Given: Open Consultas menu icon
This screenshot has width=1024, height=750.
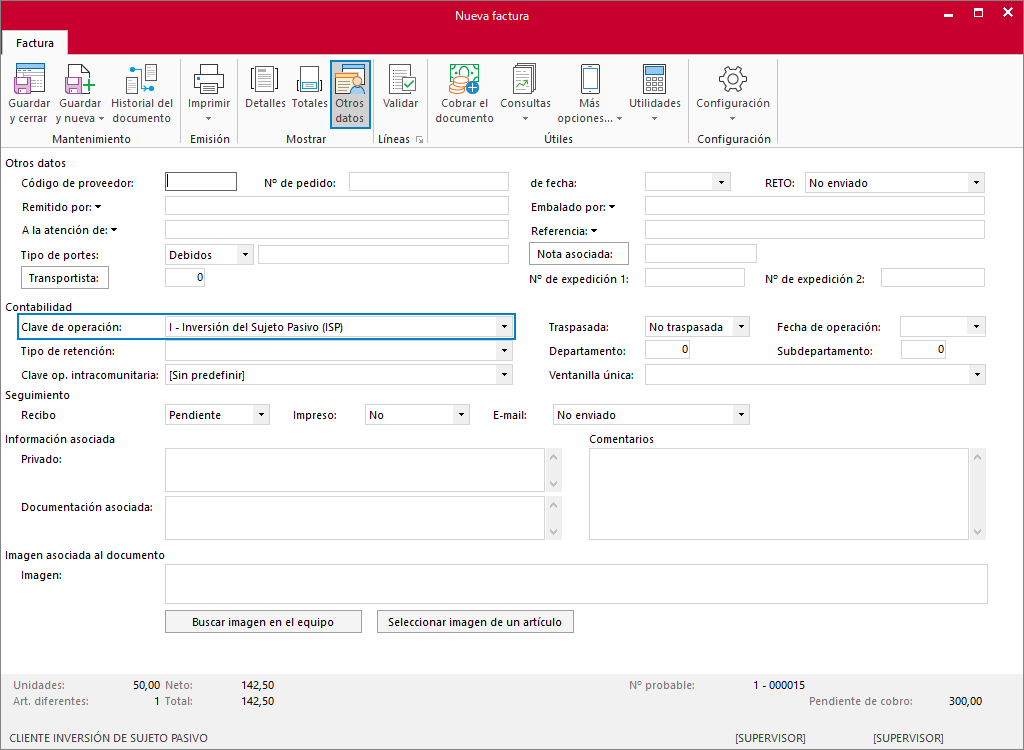Looking at the screenshot, I should [525, 79].
